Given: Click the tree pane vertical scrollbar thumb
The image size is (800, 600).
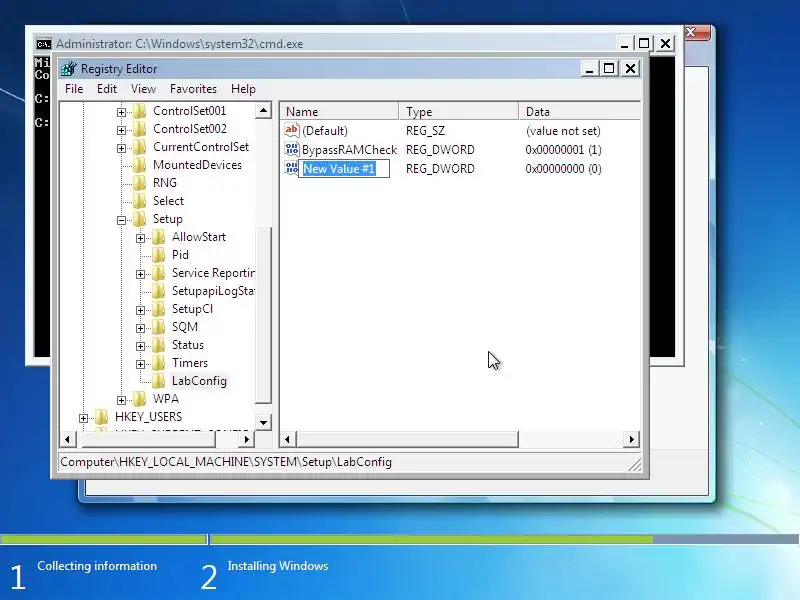Looking at the screenshot, I should (x=263, y=315).
